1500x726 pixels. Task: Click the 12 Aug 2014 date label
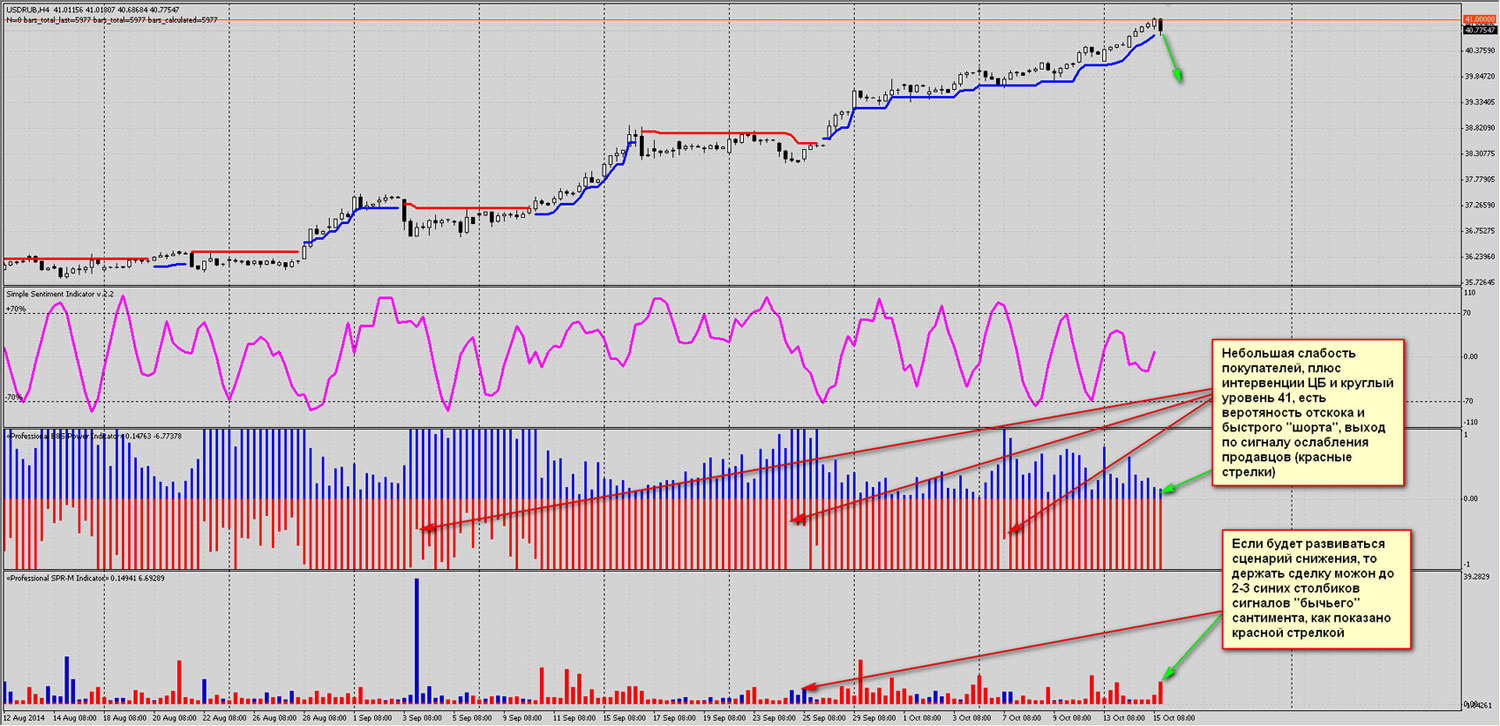point(24,717)
